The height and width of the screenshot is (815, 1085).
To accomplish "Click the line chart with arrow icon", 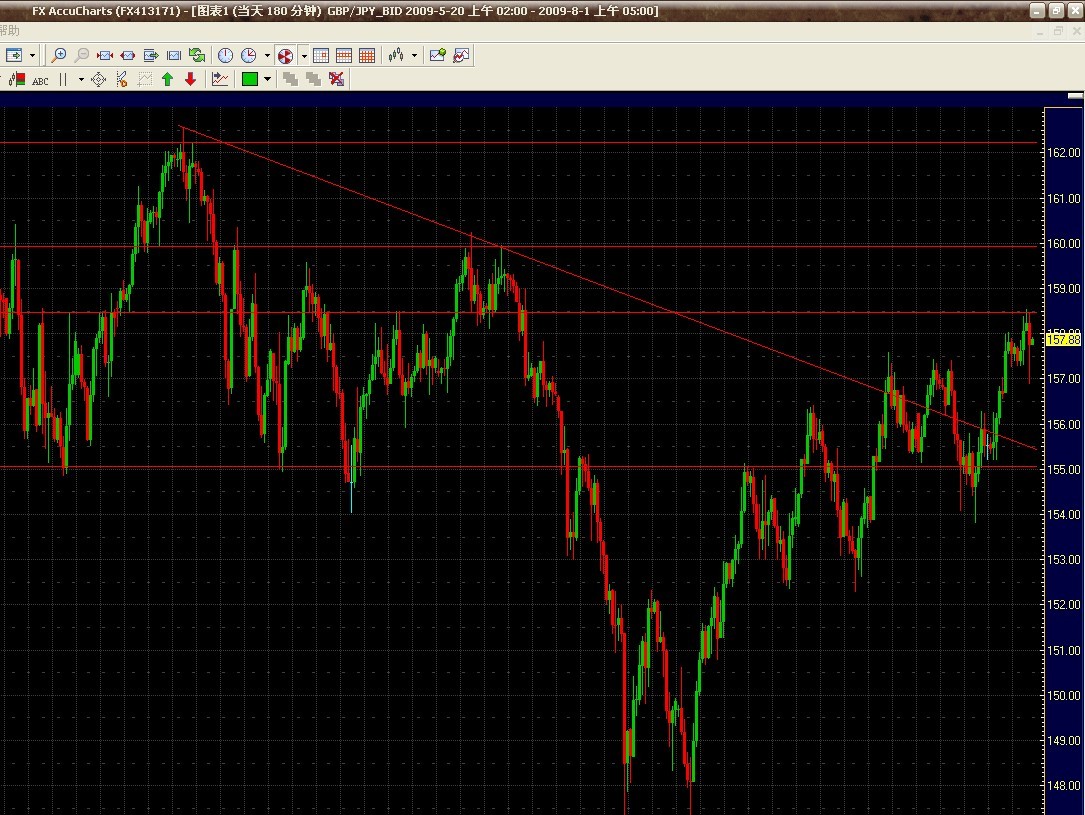I will click(220, 80).
